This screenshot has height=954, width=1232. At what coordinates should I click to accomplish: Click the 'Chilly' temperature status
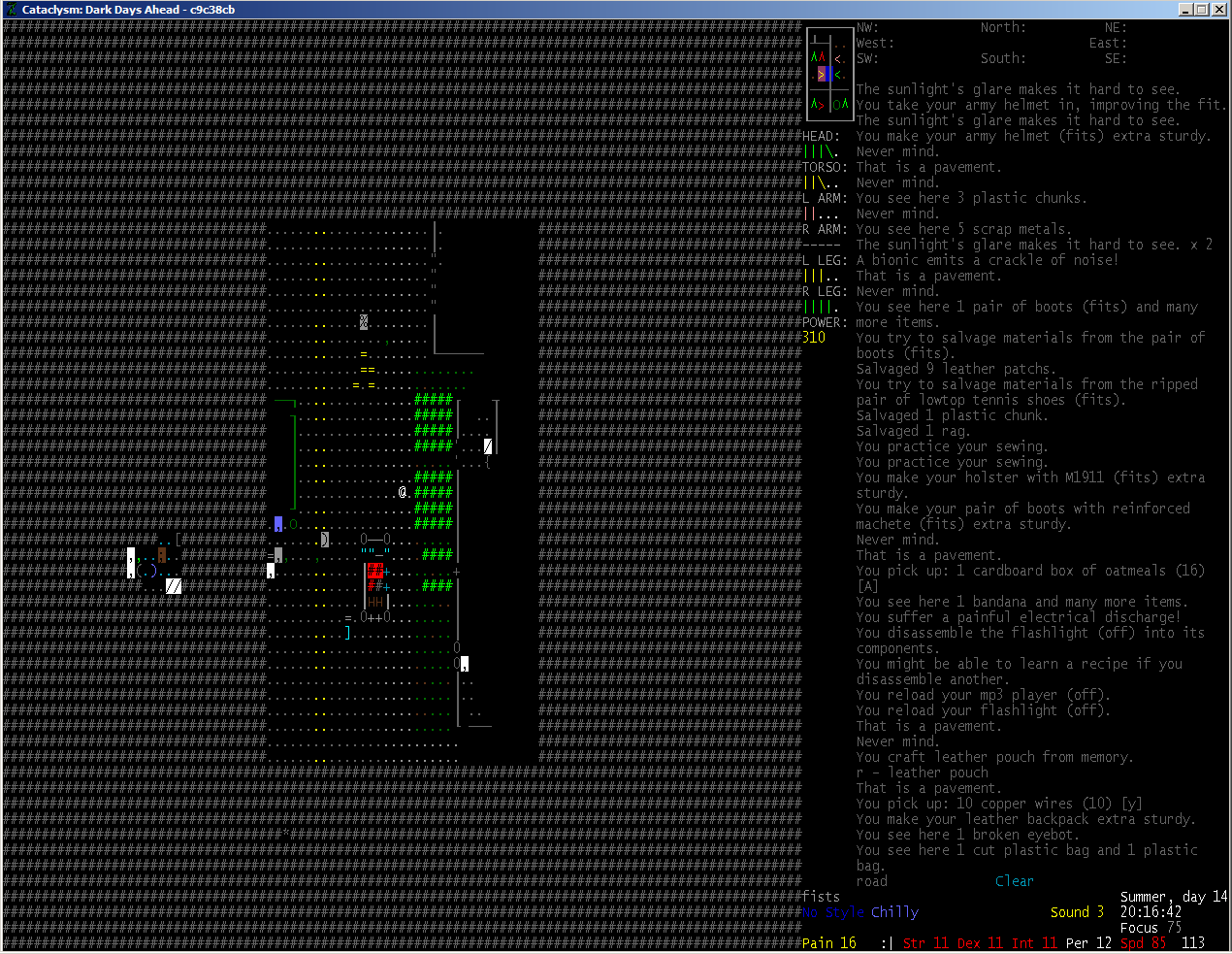[x=894, y=912]
